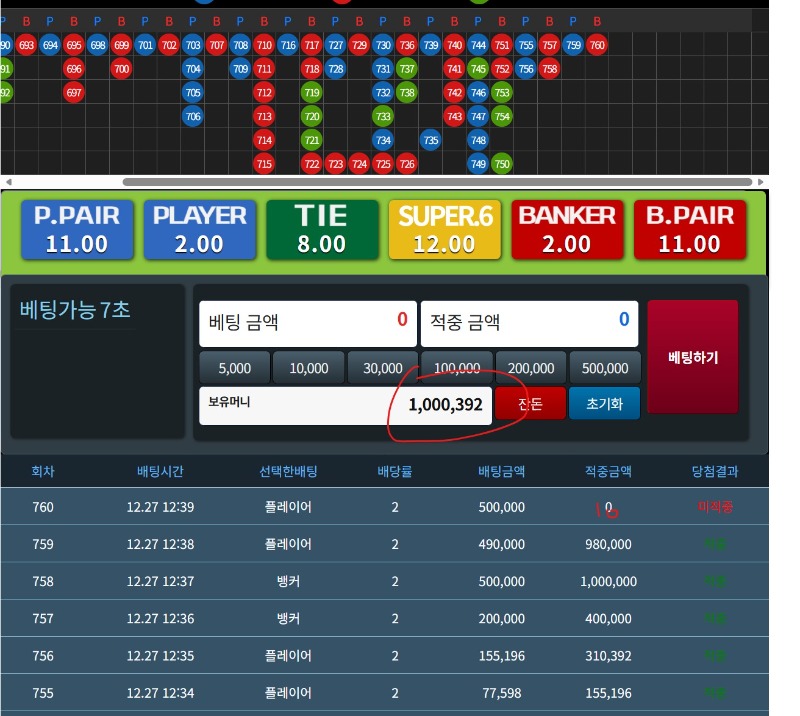
Task: Add the 500,000 chip amount
Action: coord(605,368)
